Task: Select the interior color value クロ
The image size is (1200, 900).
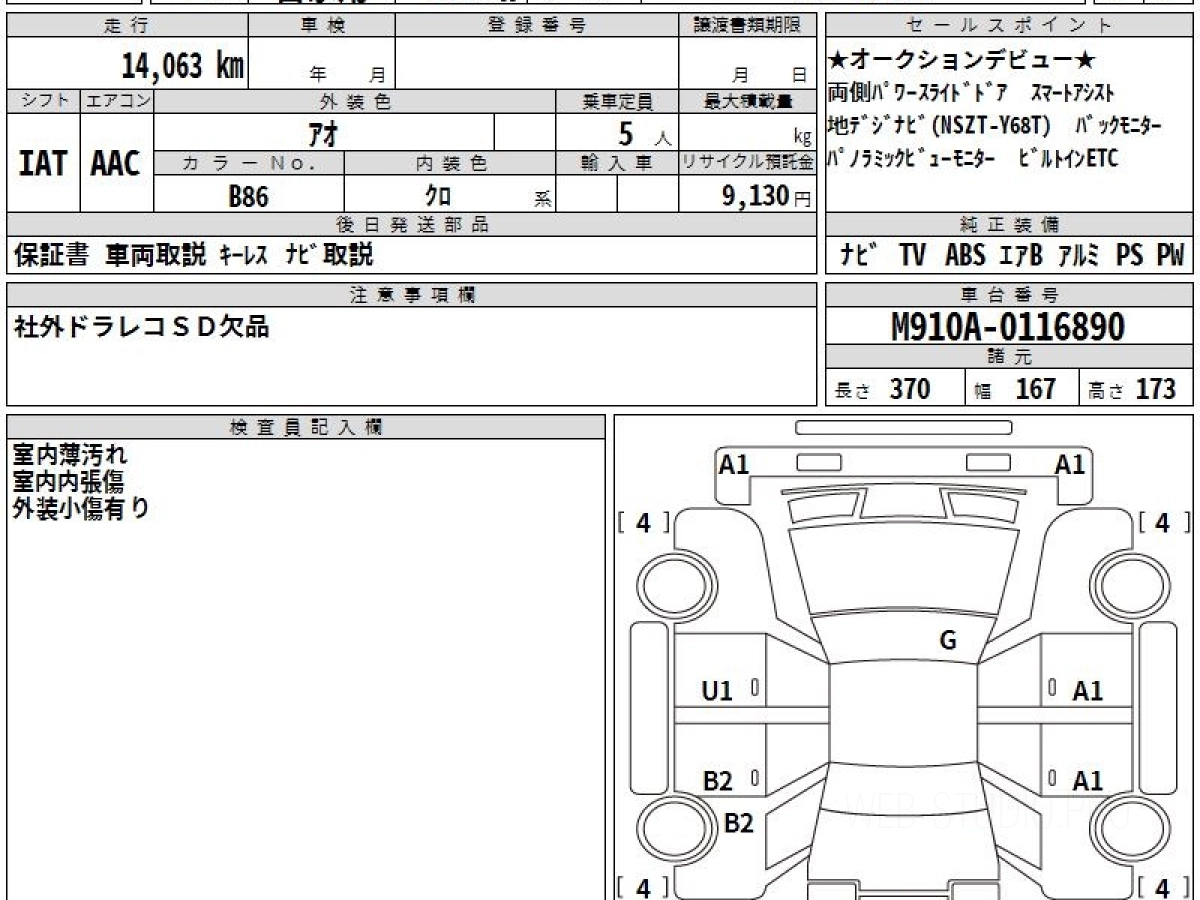Action: pos(438,196)
